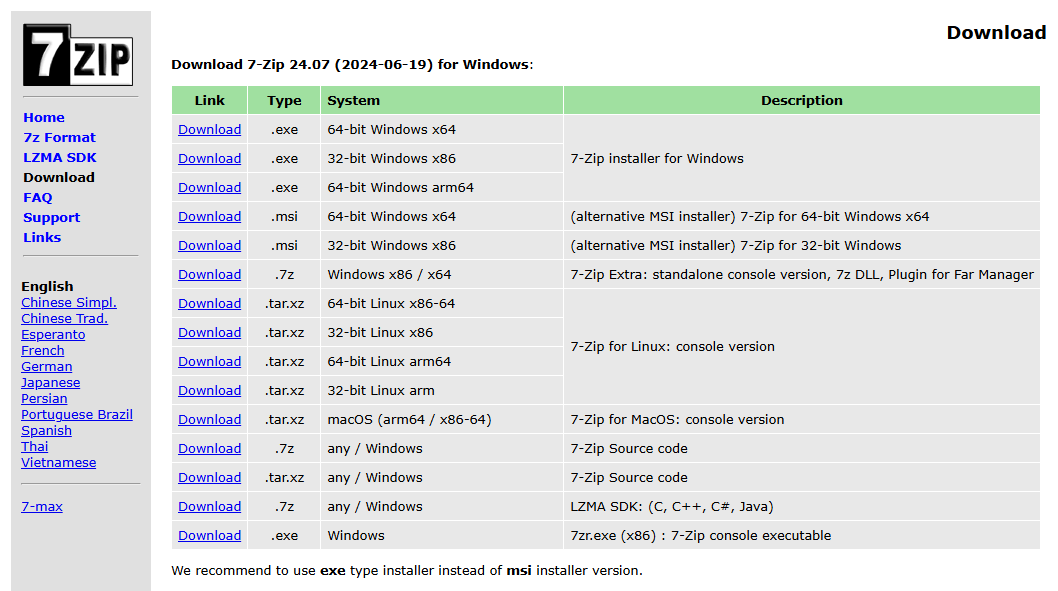Viewport: 1058px width, 591px height.
Task: Switch language to Esperanto
Action: click(x=53, y=335)
